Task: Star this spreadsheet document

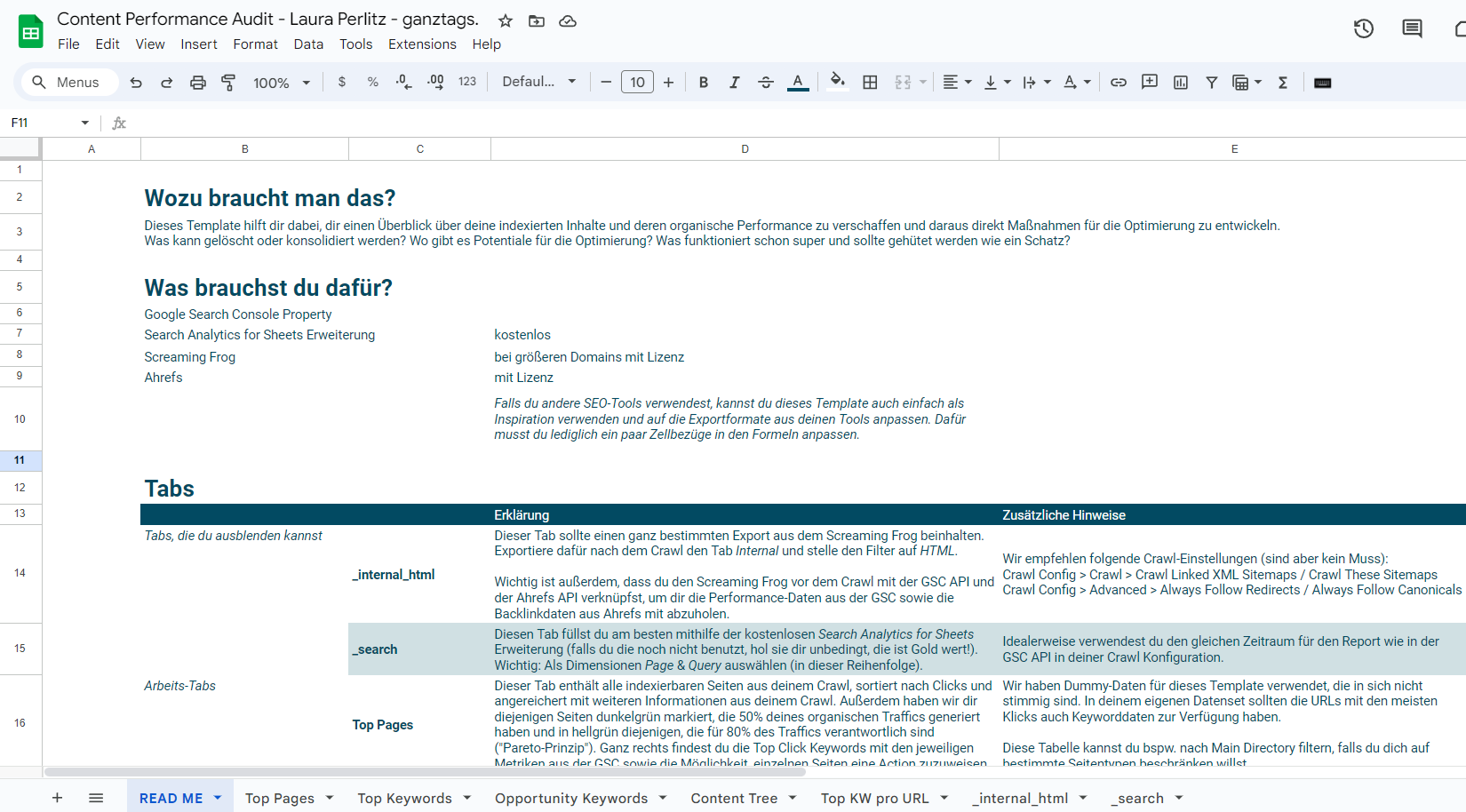Action: coord(506,20)
